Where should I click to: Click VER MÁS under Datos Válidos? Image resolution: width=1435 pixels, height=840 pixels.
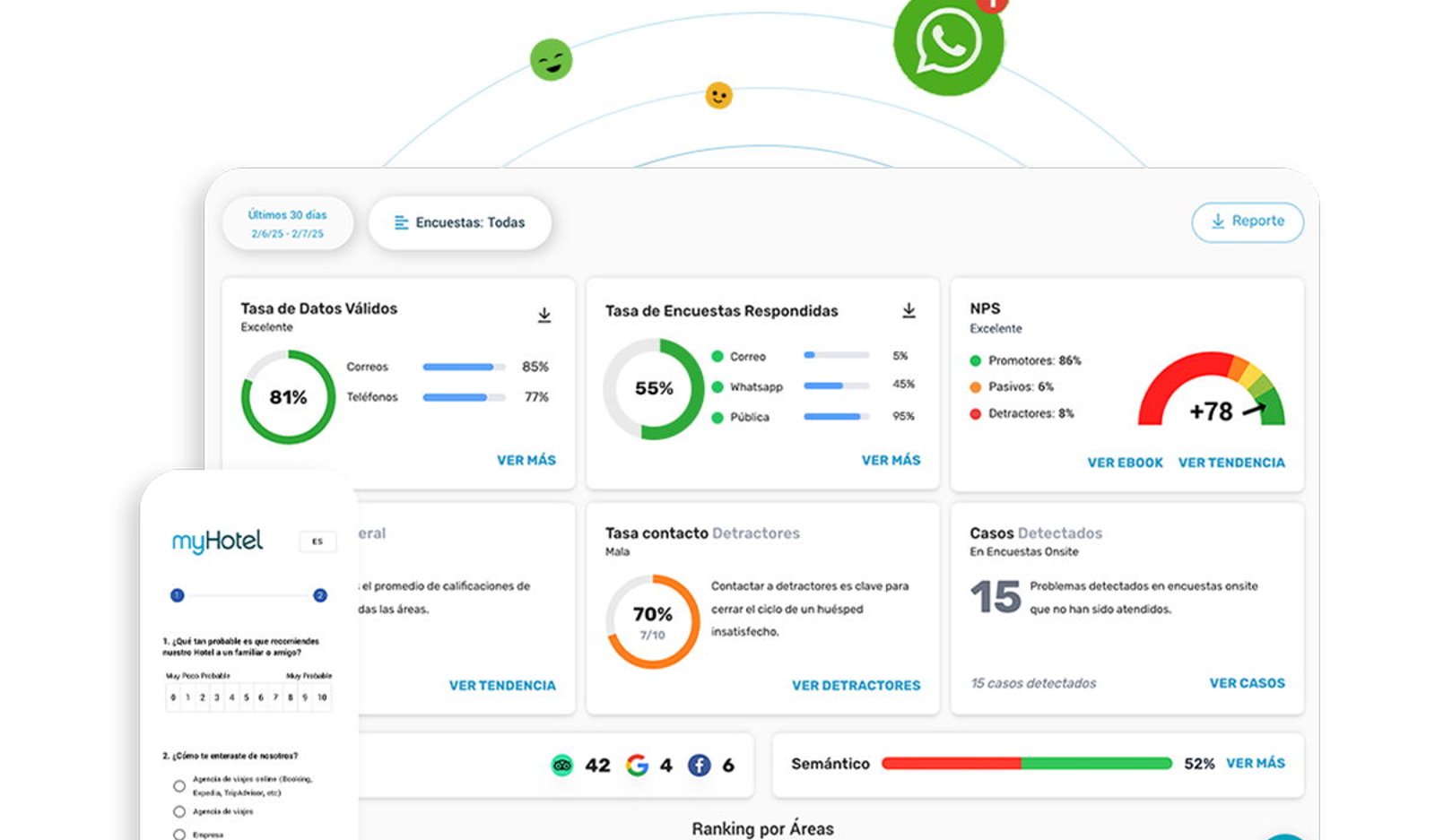click(526, 460)
